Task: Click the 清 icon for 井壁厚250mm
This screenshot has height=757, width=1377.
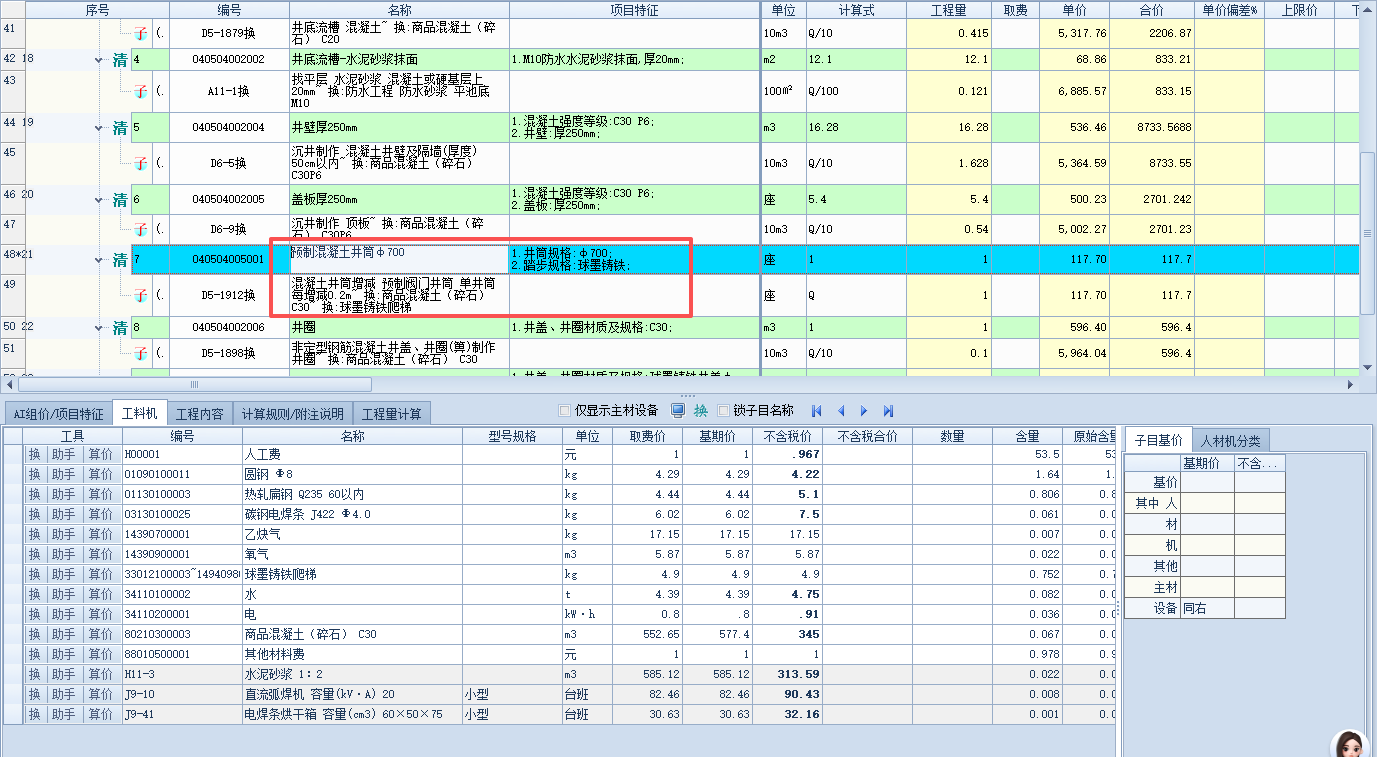Action: (120, 128)
